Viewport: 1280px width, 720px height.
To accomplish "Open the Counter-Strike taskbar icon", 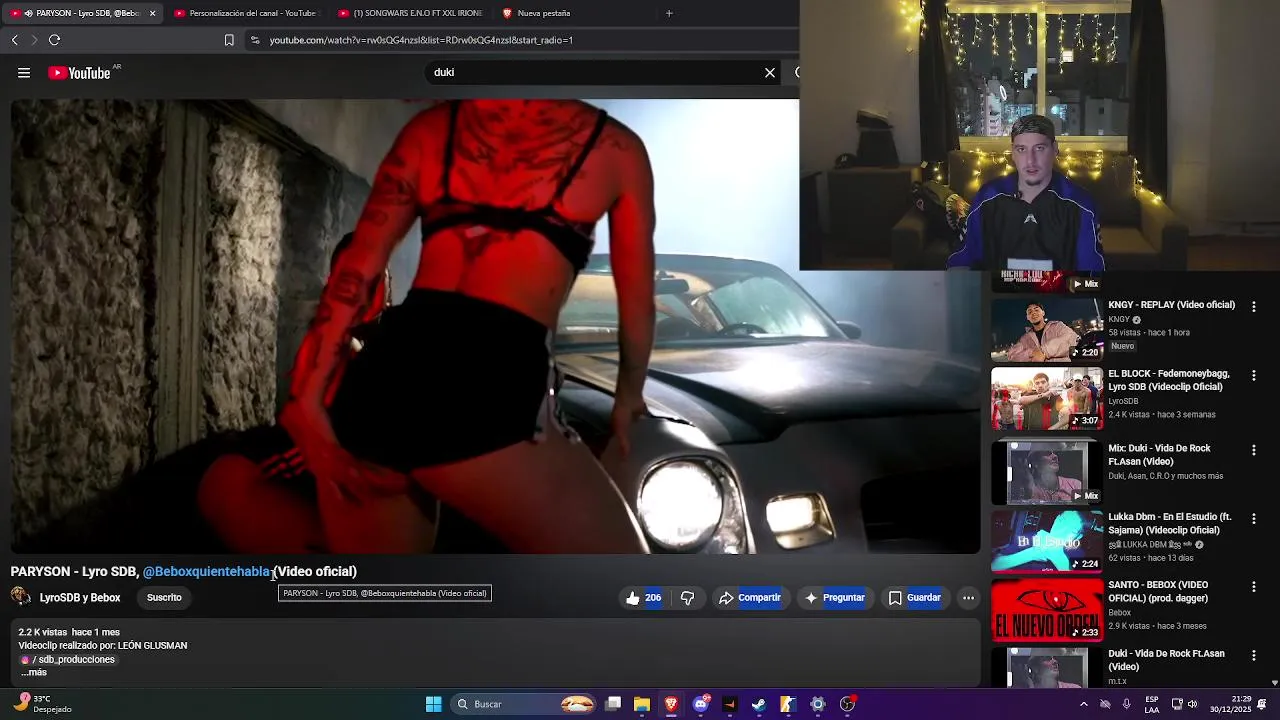I will 788,704.
